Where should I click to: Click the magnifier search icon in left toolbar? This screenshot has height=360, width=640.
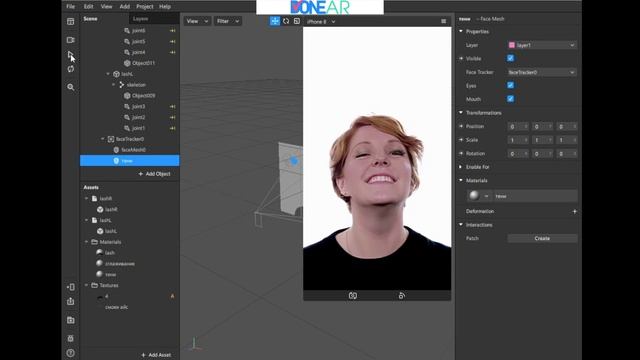pyautogui.click(x=71, y=87)
